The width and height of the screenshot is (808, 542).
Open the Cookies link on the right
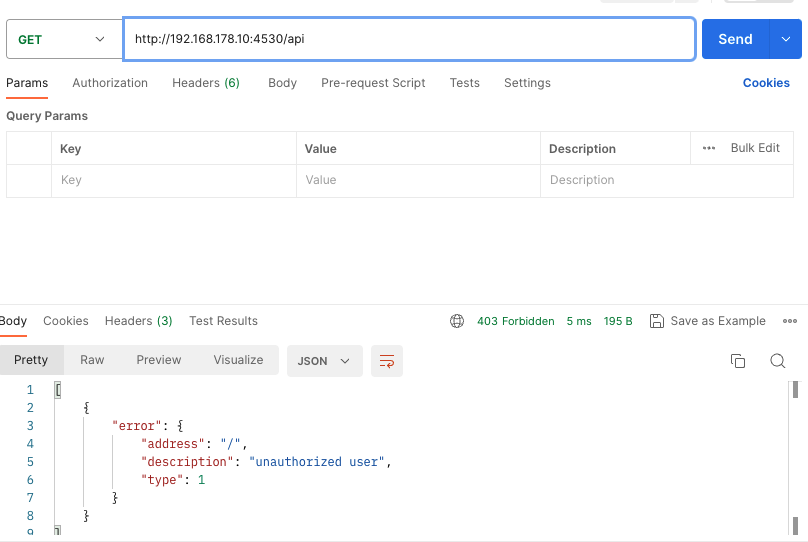[766, 83]
